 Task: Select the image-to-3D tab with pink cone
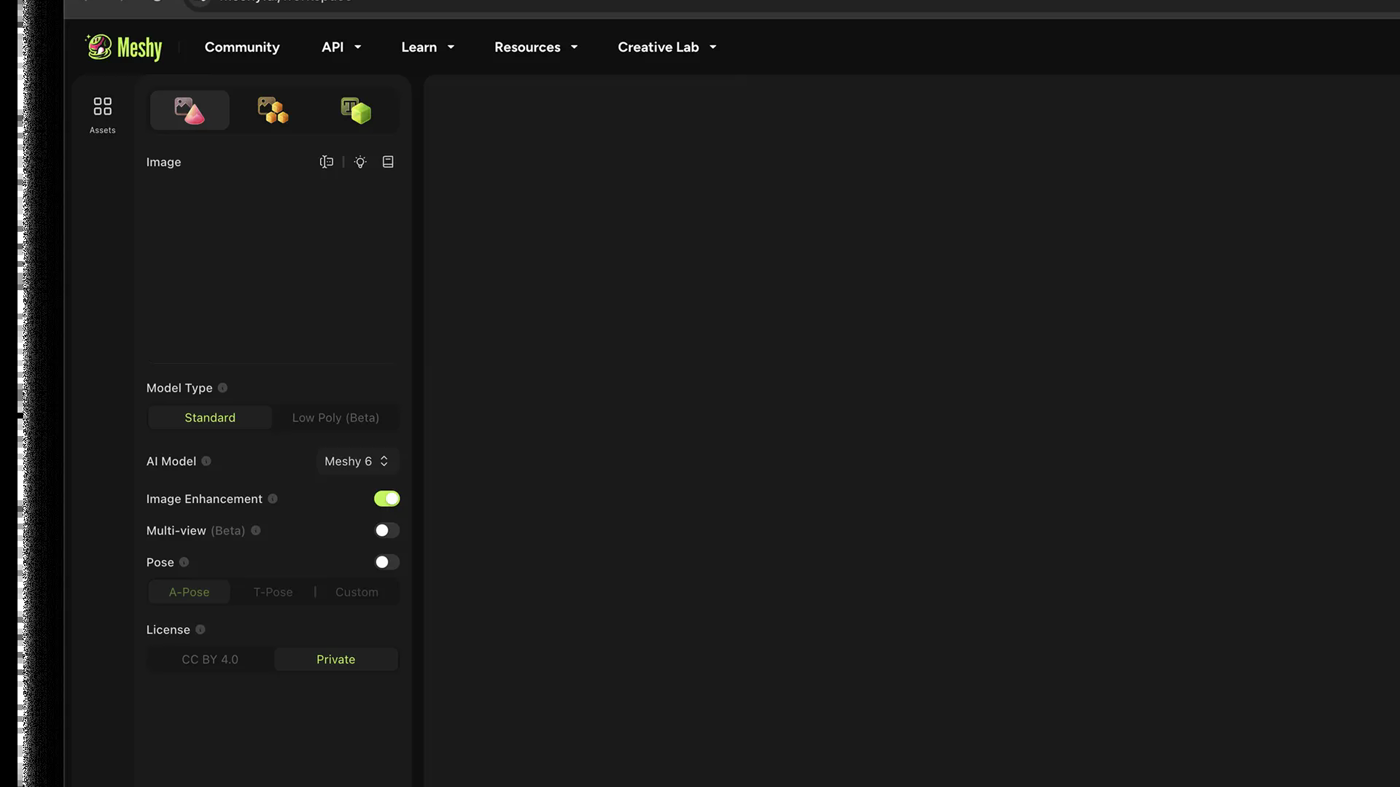pyautogui.click(x=189, y=110)
